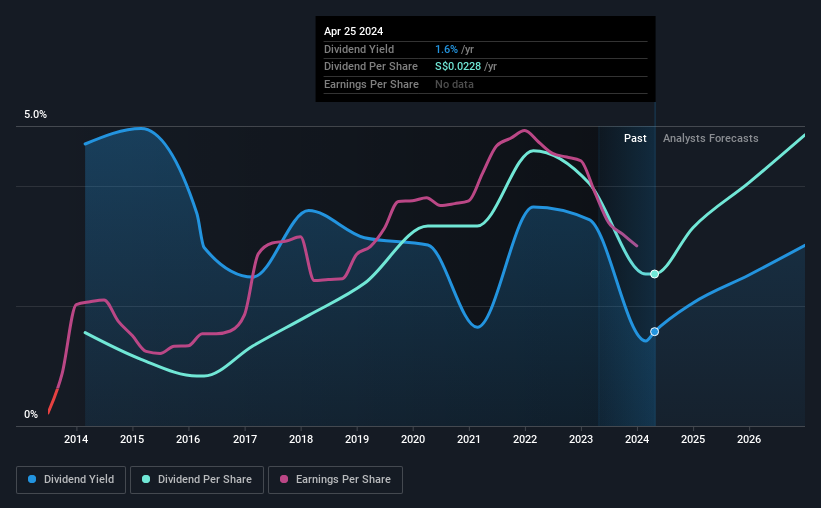
Task: Click the 2021 x-axis label
Action: (469, 439)
